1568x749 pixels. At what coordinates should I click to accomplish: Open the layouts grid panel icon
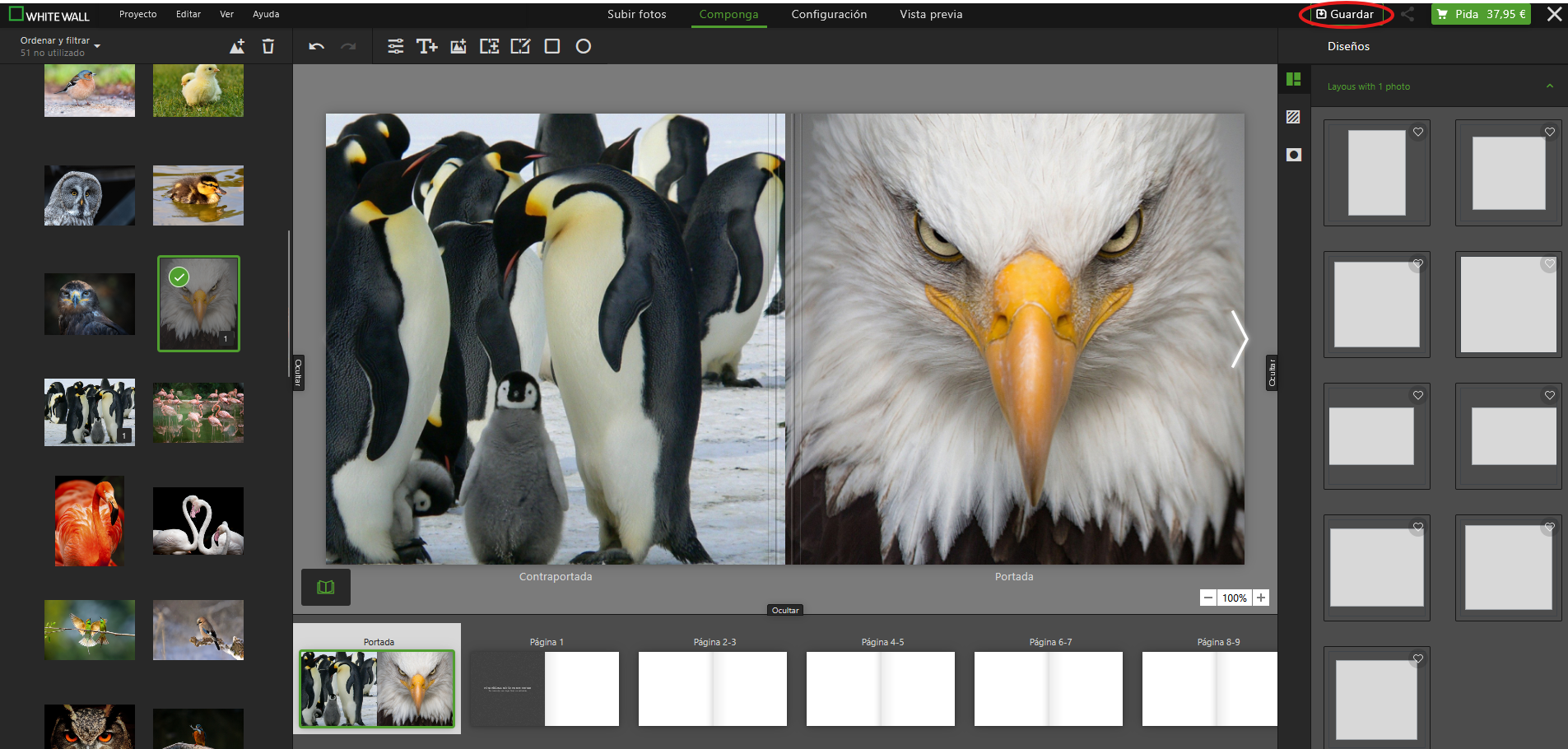(x=1294, y=79)
